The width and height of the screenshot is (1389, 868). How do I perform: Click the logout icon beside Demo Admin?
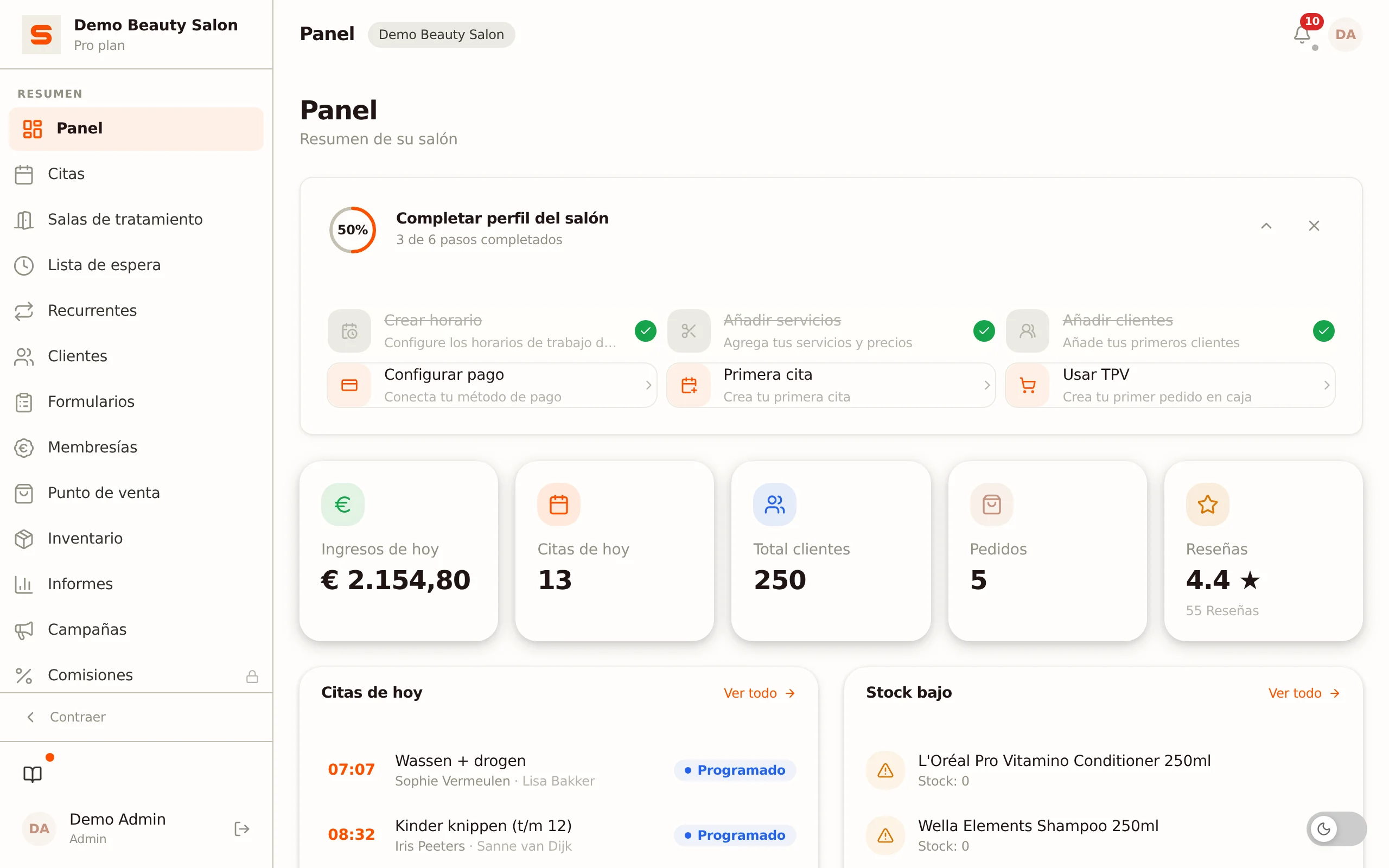tap(241, 828)
